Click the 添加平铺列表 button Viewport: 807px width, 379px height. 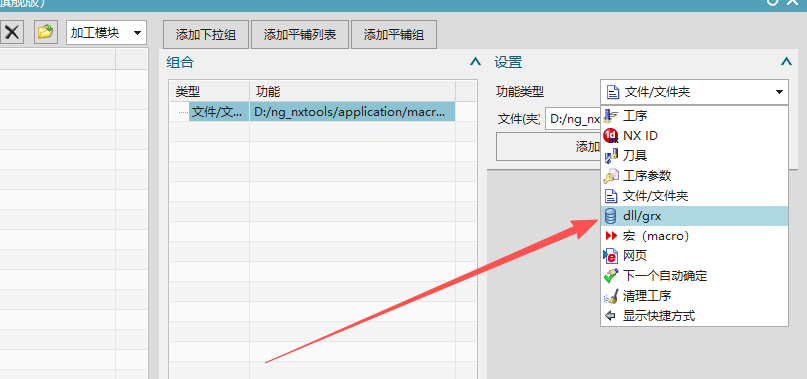(x=300, y=35)
